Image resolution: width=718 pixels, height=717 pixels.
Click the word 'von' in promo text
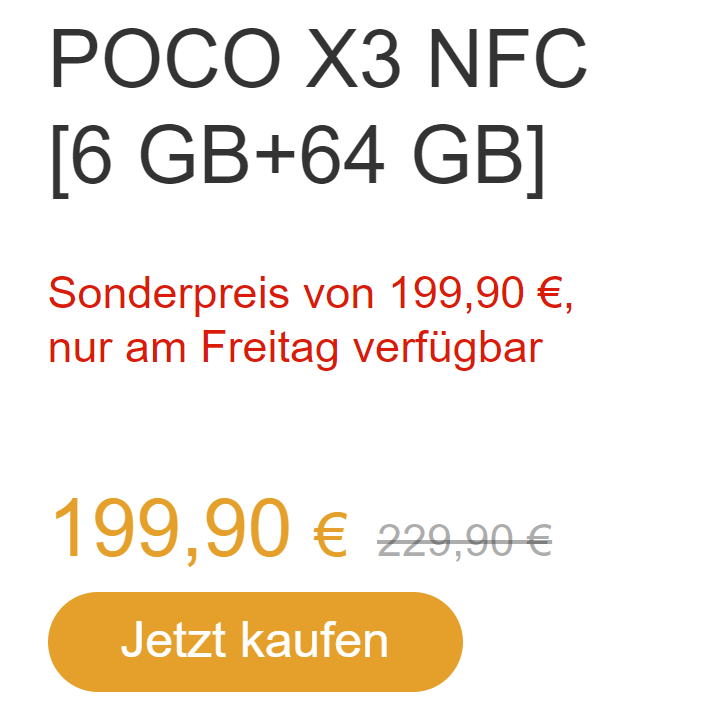click(x=339, y=299)
